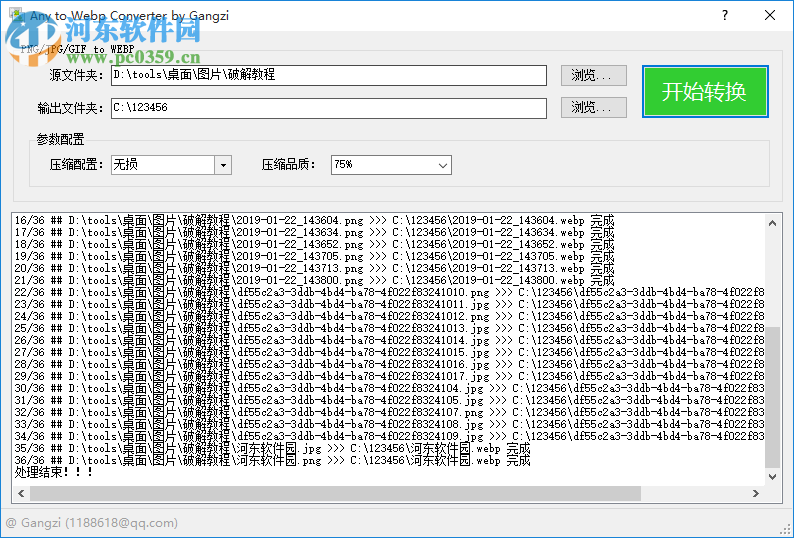Click the horizontal scroll left arrow

coord(21,493)
